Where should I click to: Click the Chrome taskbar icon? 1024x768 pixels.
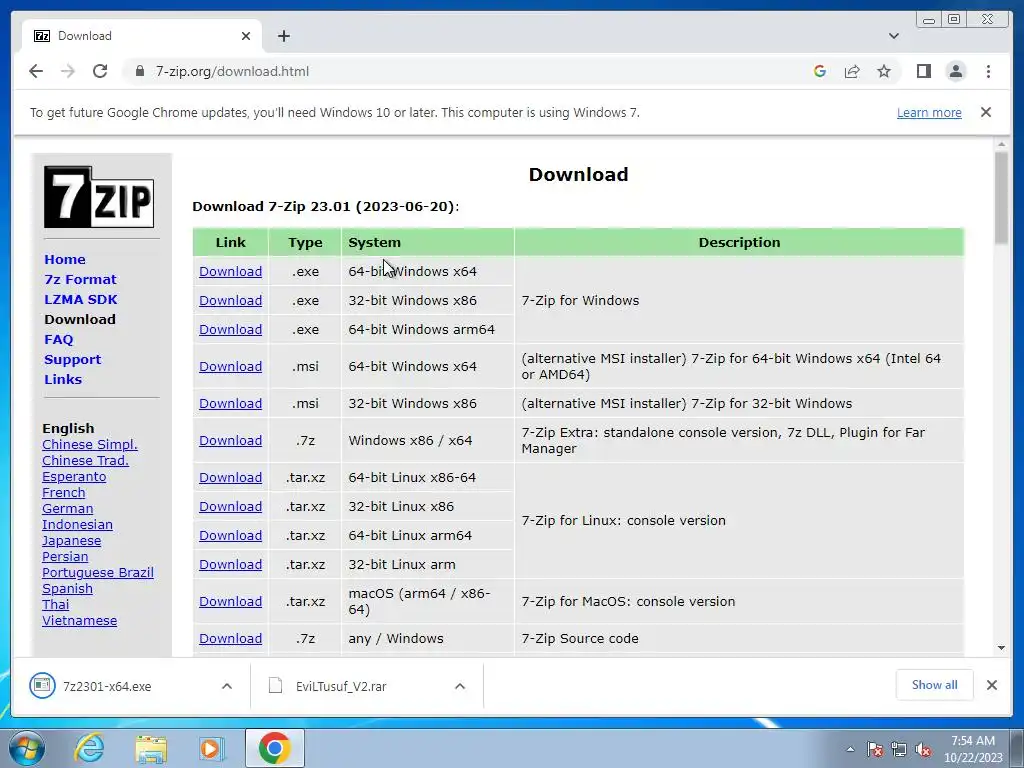click(274, 748)
